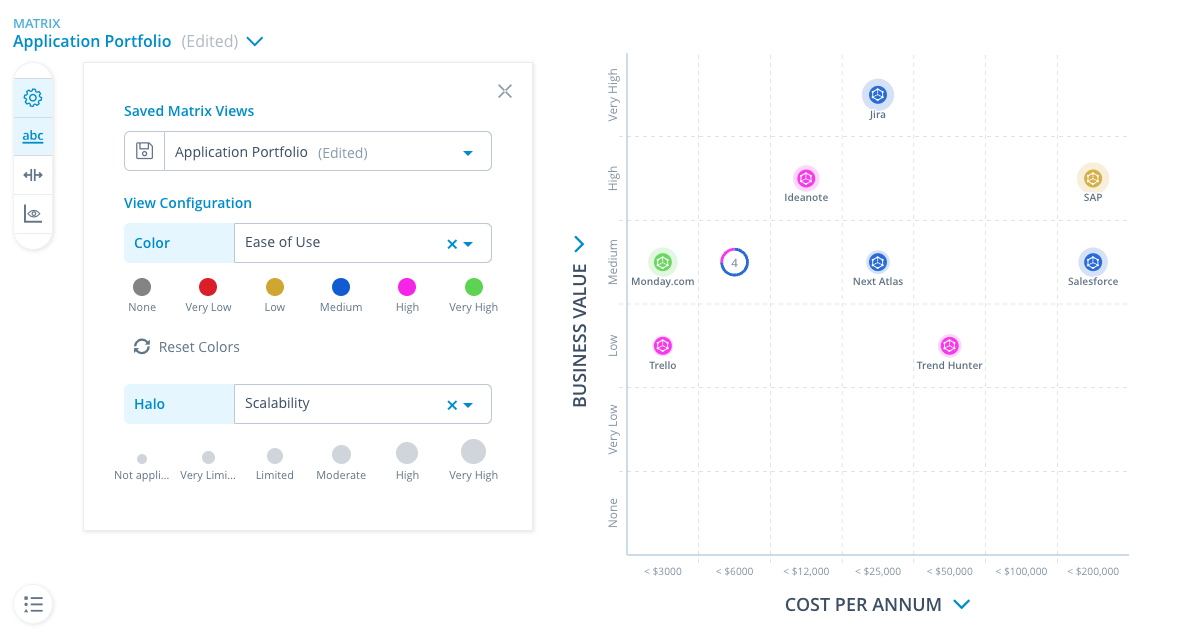Open the cluster of 4 applications
1196x633 pixels.
734,262
